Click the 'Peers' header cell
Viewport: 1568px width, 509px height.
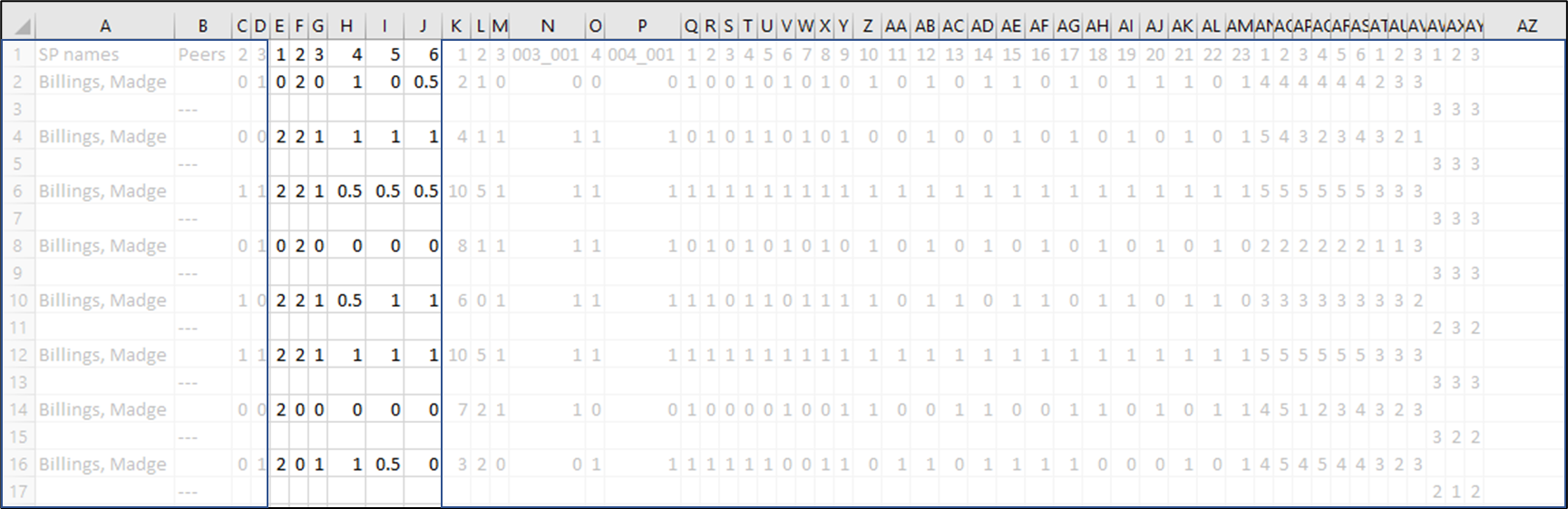click(201, 54)
